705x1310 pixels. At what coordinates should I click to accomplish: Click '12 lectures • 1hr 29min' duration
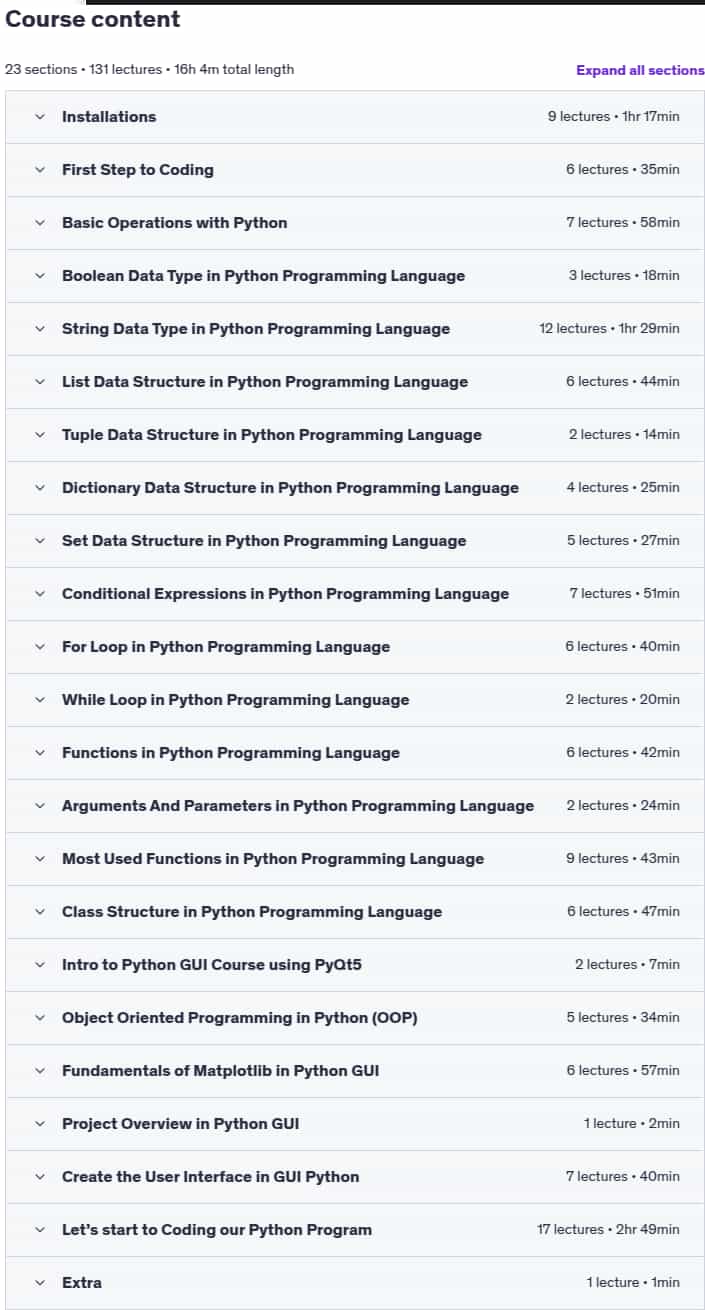tap(609, 329)
